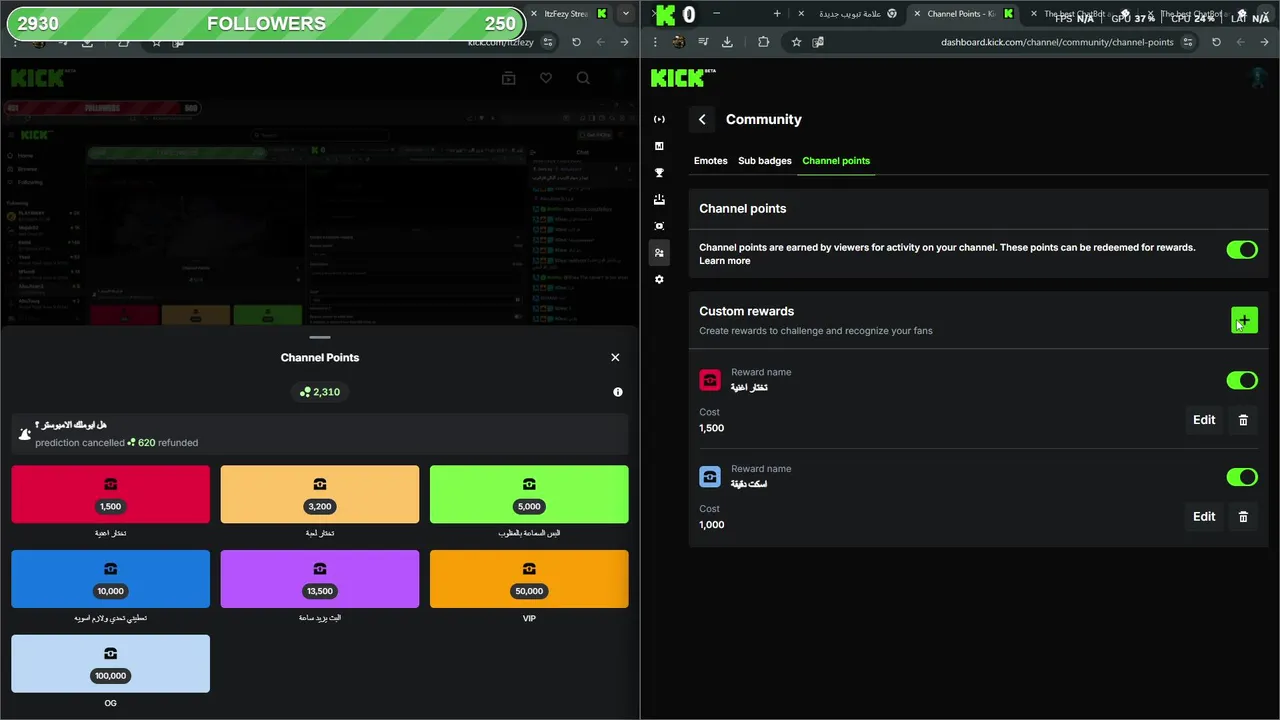The width and height of the screenshot is (1280, 720).
Task: Open the trophy icon in dashboard sidebar
Action: coord(659,173)
